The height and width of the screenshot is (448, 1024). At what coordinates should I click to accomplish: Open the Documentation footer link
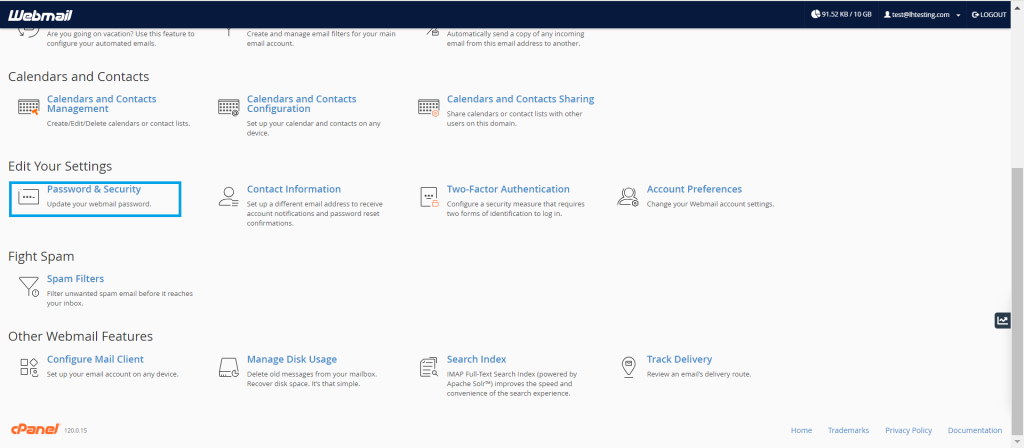click(974, 430)
